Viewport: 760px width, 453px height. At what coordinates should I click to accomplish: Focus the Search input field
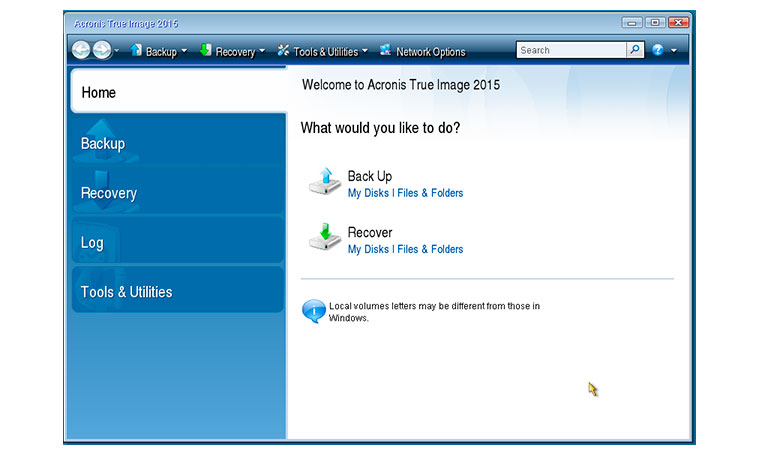tap(571, 50)
